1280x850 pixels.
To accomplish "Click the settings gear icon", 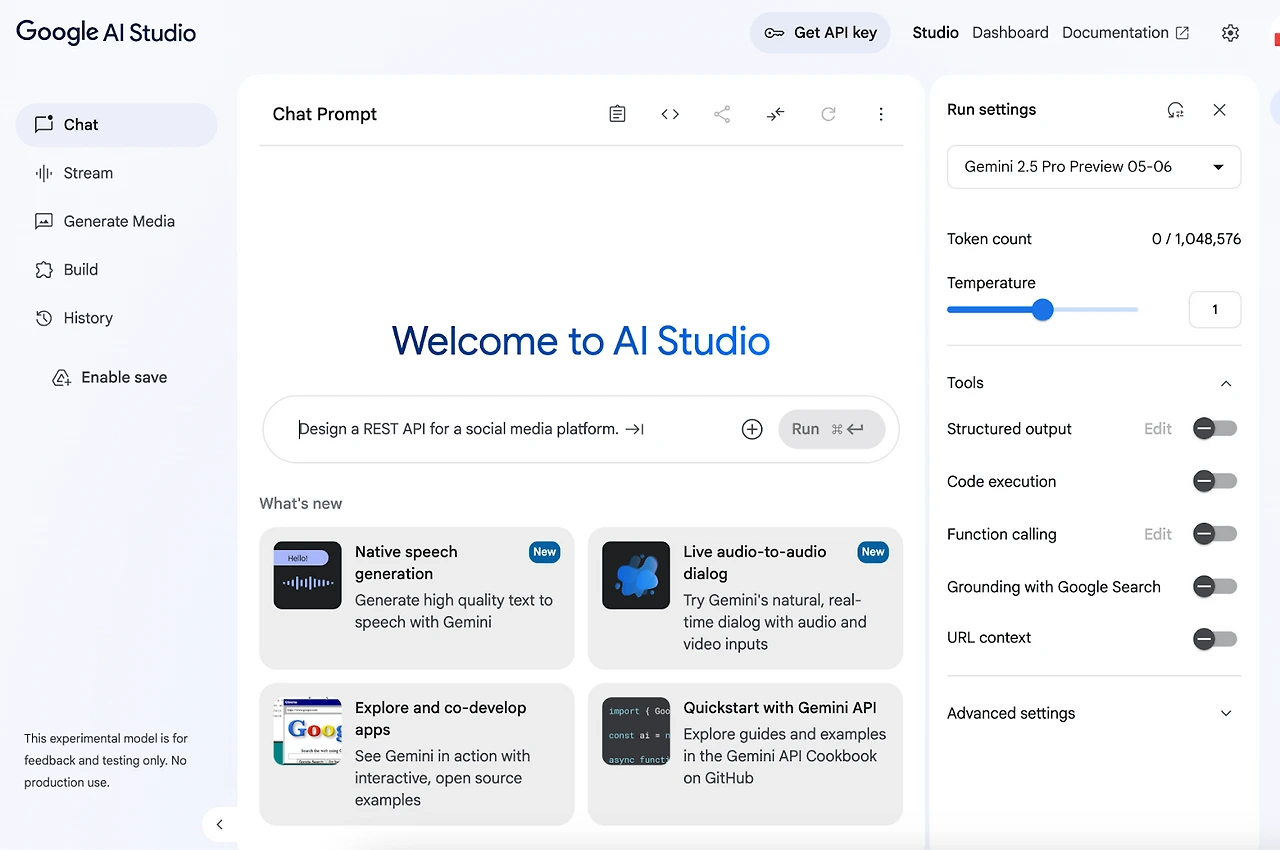I will click(x=1231, y=33).
